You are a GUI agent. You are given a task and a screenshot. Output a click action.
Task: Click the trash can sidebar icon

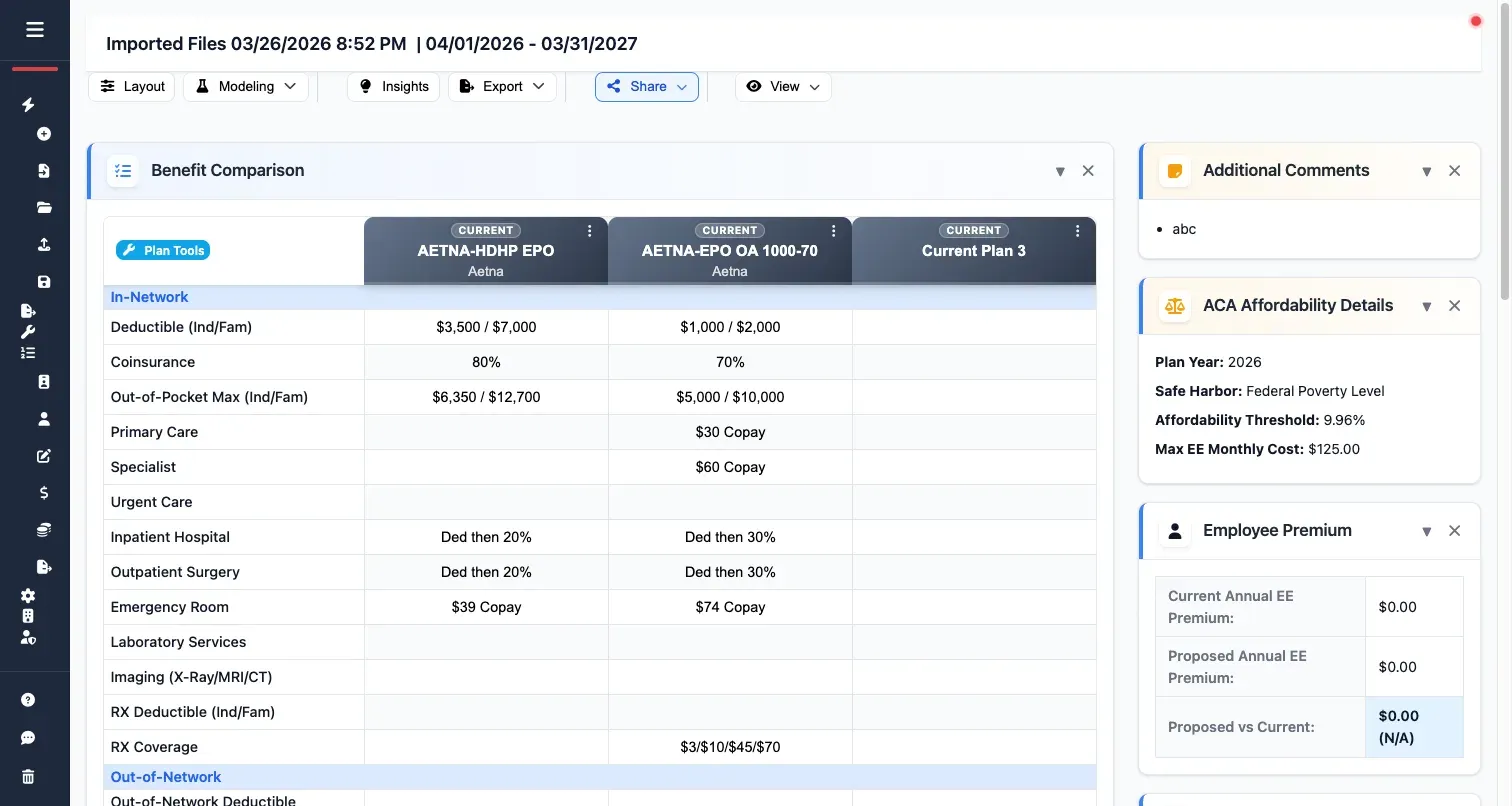point(28,777)
